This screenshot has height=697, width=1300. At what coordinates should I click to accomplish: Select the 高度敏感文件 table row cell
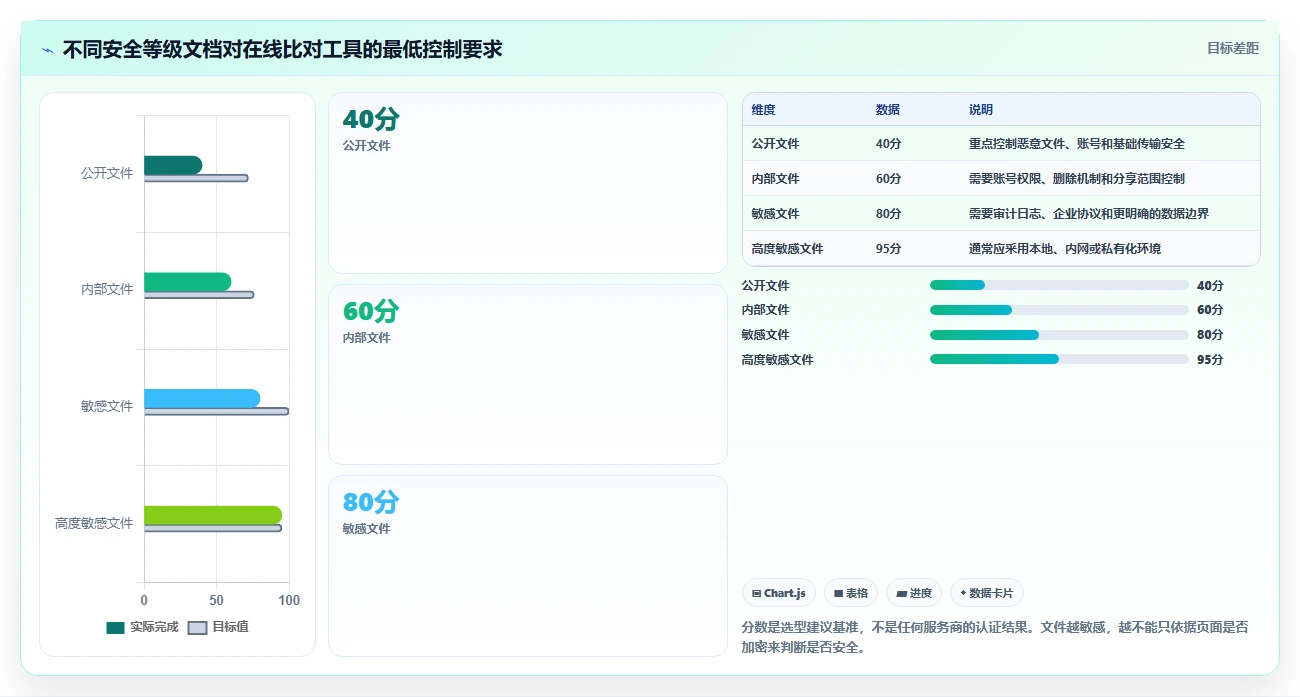point(787,249)
